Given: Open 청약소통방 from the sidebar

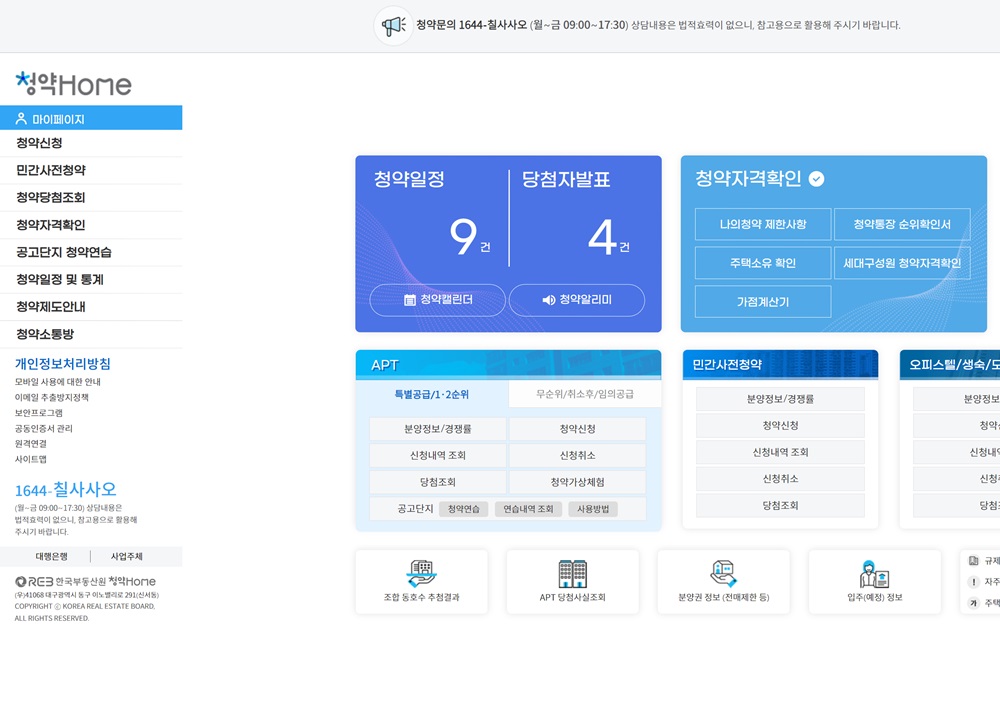Looking at the screenshot, I should (x=45, y=335).
